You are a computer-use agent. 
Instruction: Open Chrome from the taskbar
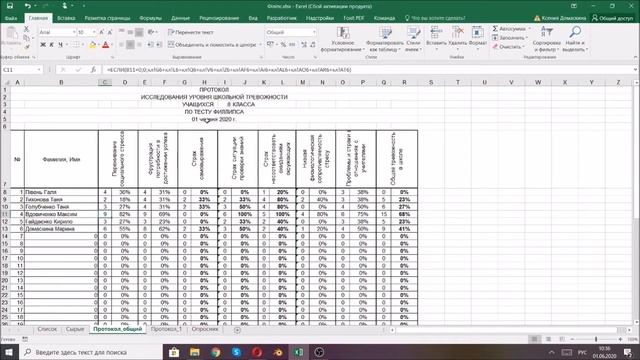click(216, 352)
